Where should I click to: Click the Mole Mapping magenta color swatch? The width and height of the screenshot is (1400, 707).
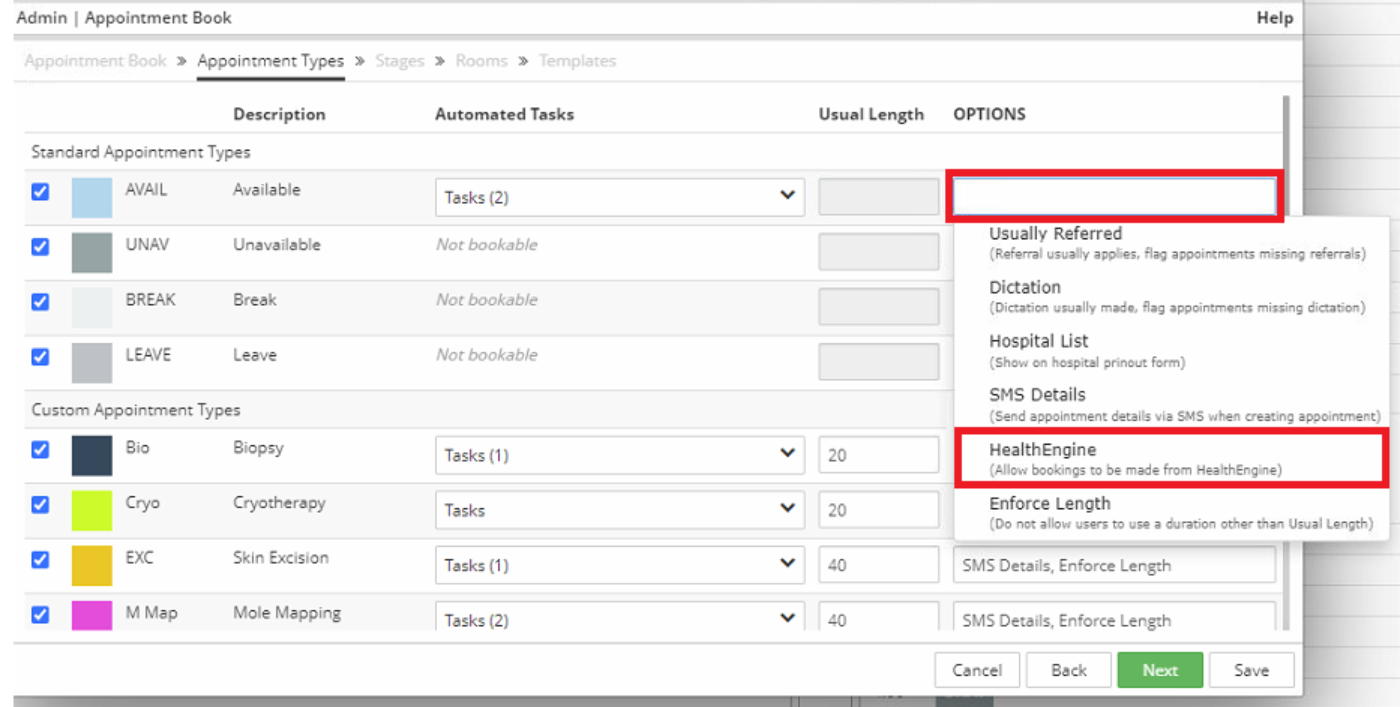(92, 616)
